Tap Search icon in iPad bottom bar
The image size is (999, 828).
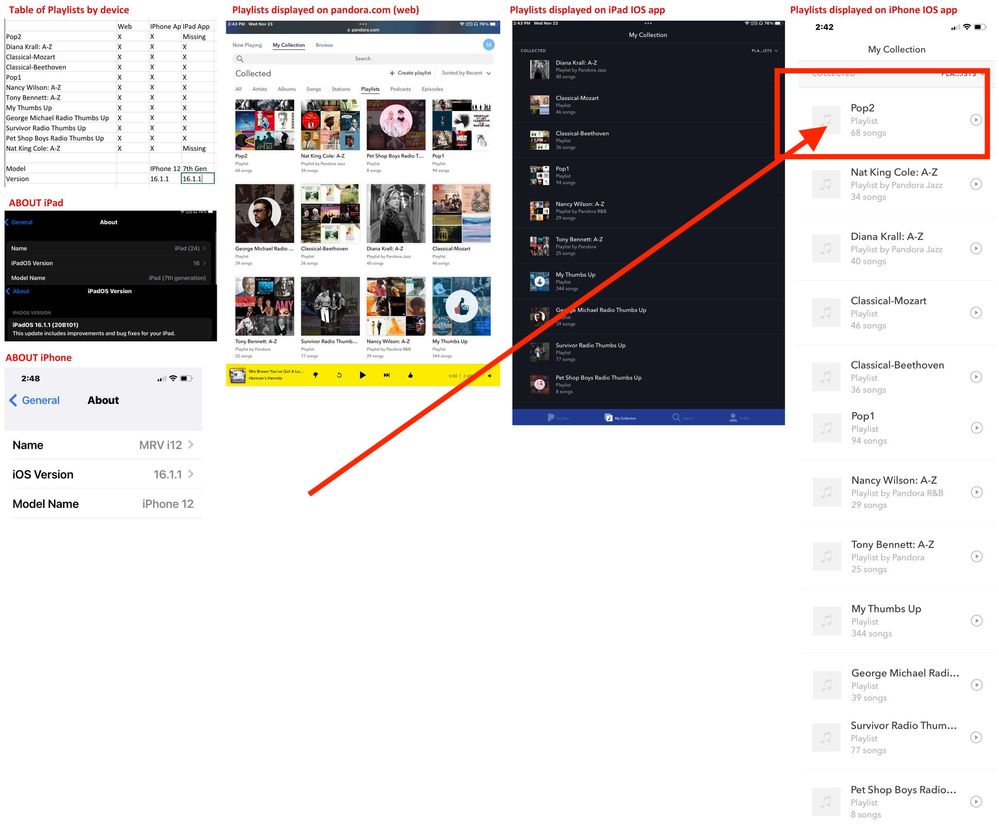(x=676, y=417)
